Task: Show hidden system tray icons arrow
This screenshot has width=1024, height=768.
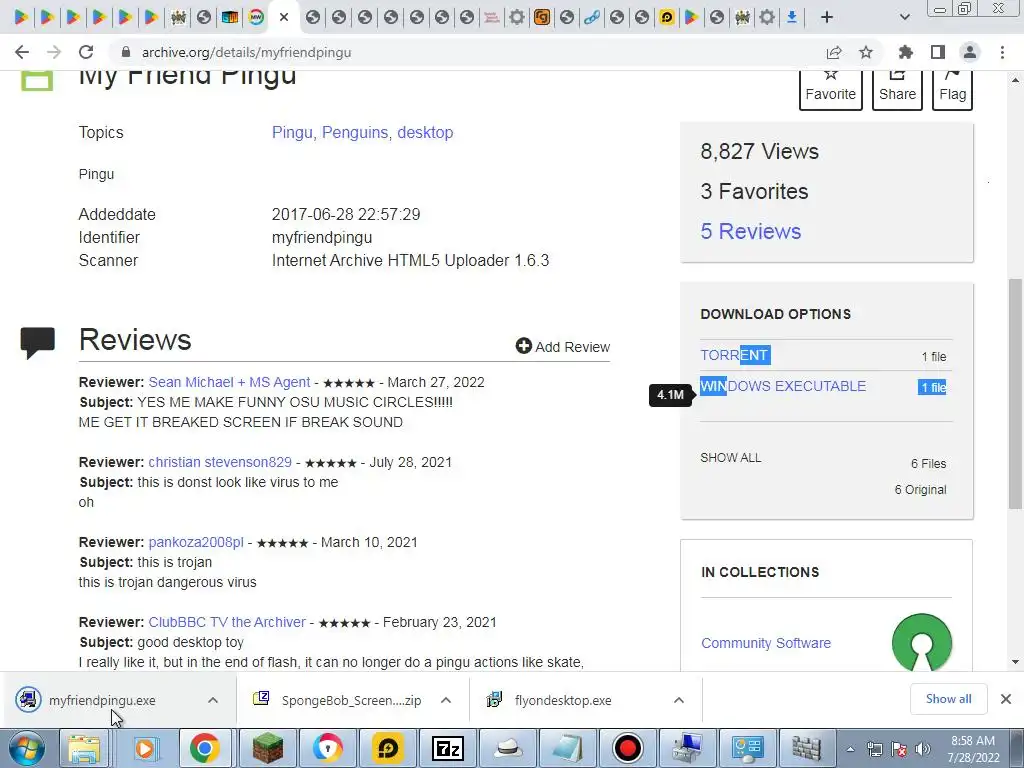Action: coord(850,749)
